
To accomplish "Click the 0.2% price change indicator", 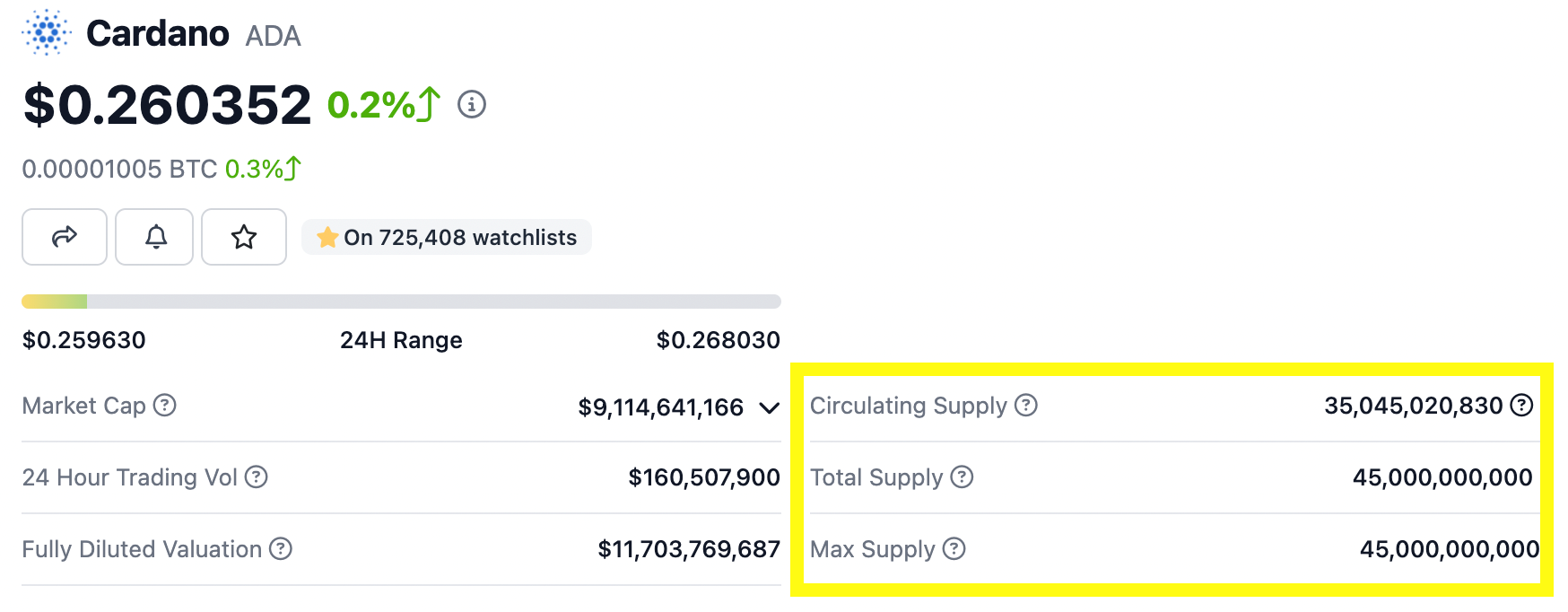I will coord(383,105).
